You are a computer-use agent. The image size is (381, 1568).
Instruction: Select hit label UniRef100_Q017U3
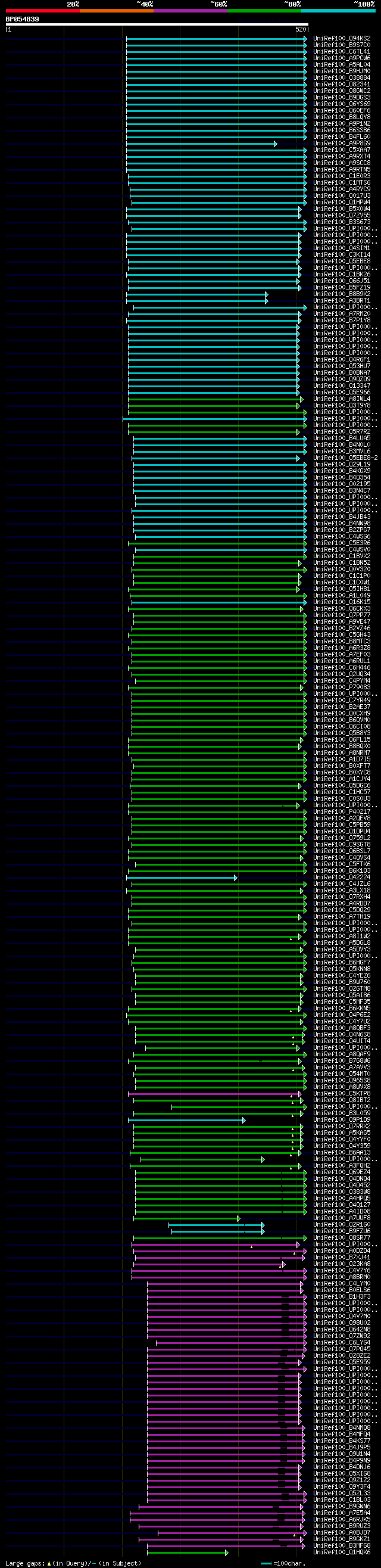342,196
